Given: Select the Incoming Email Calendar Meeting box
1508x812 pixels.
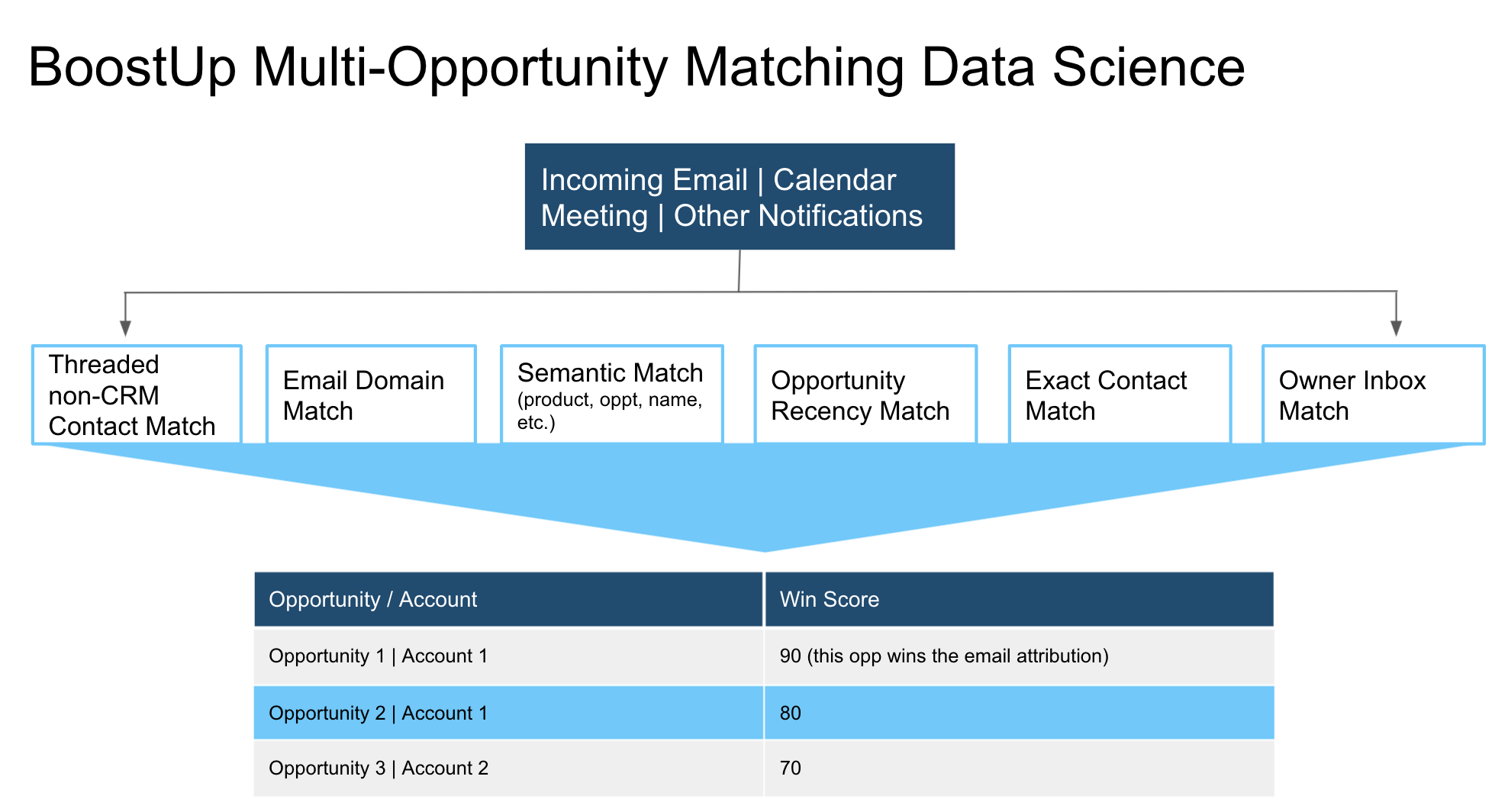Looking at the screenshot, I should tap(739, 197).
